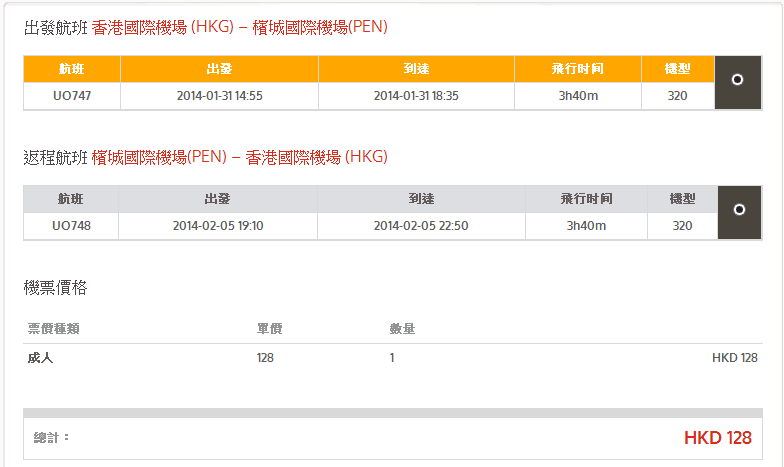The width and height of the screenshot is (784, 467).
Task: Click the gray 機型 header in return table
Action: point(682,199)
